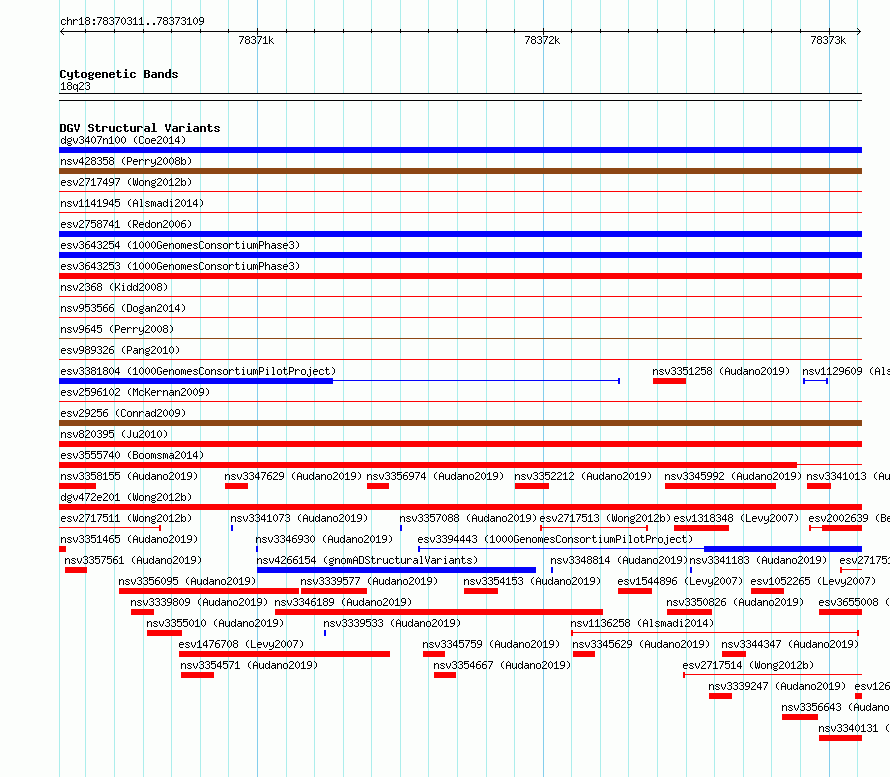
Task: Select nsv3344347 (Audano2019) label
Action: click(790, 644)
